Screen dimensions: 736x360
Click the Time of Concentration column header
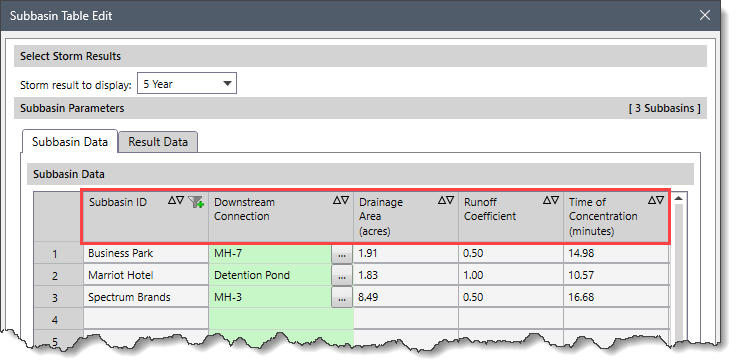pyautogui.click(x=616, y=217)
